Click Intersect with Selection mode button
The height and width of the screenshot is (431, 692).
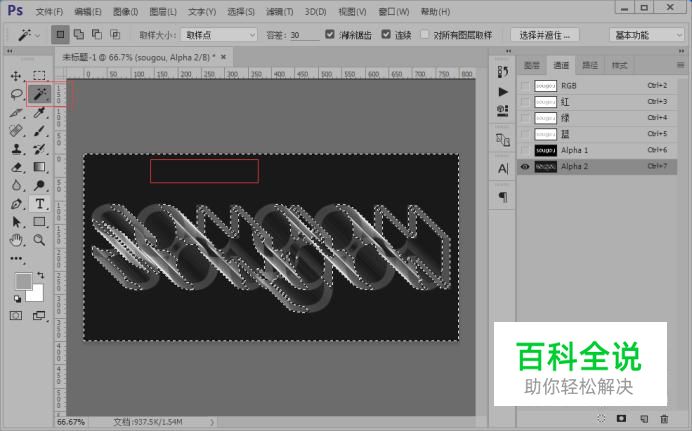tap(115, 34)
